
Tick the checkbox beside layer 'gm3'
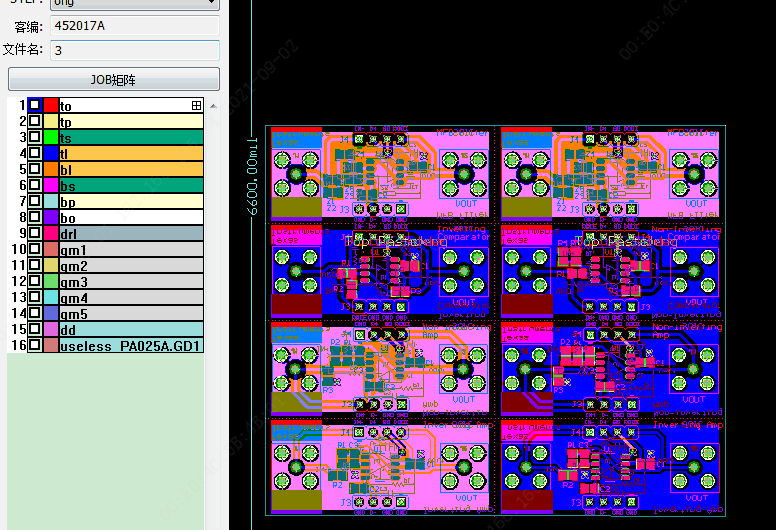click(x=35, y=282)
